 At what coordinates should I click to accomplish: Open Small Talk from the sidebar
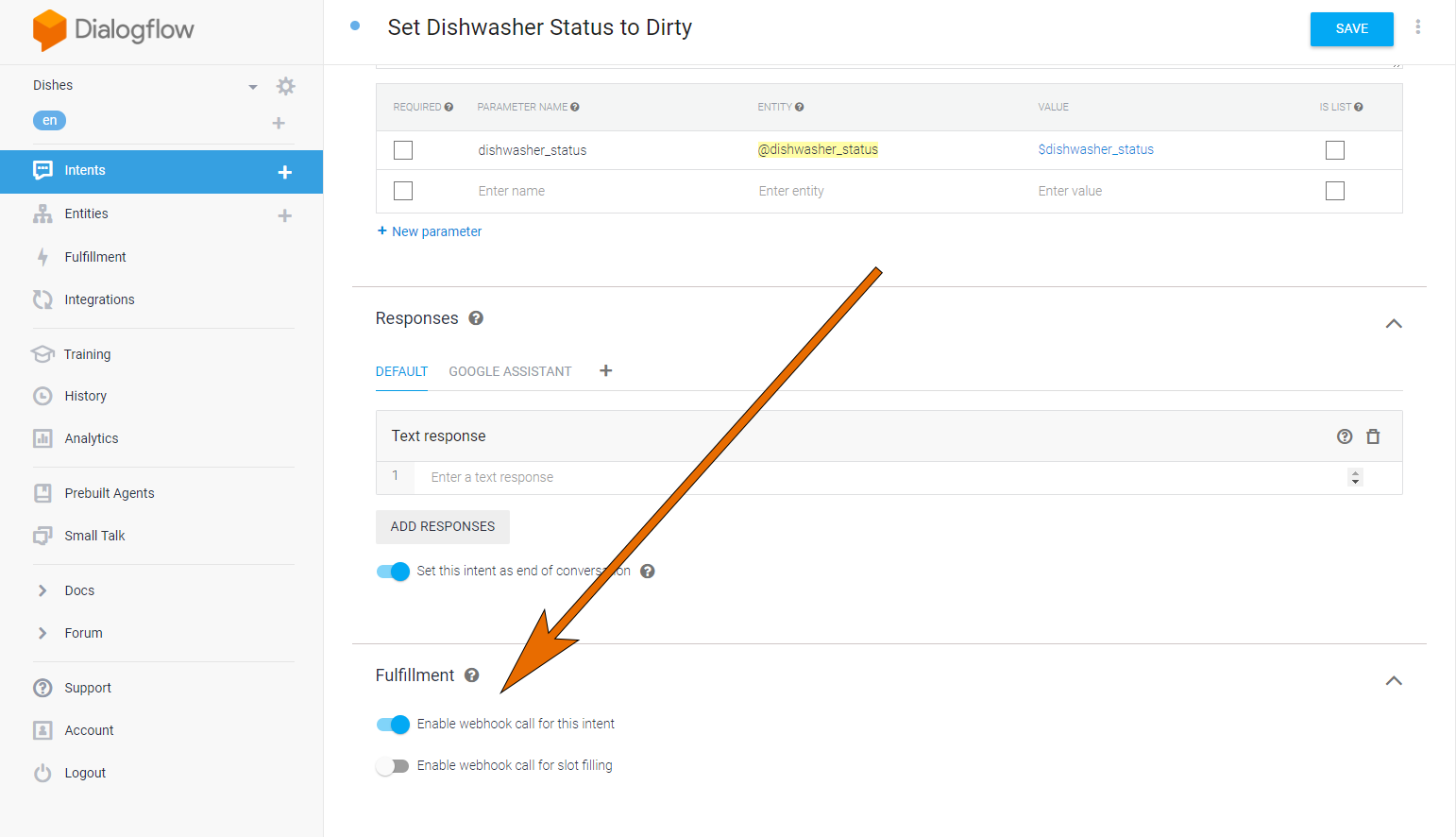tap(93, 535)
